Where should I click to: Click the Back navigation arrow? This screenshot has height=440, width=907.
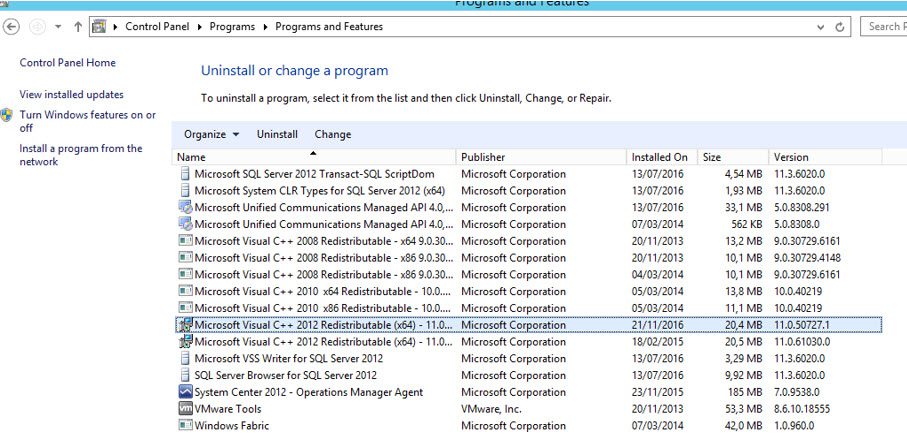click(x=12, y=27)
